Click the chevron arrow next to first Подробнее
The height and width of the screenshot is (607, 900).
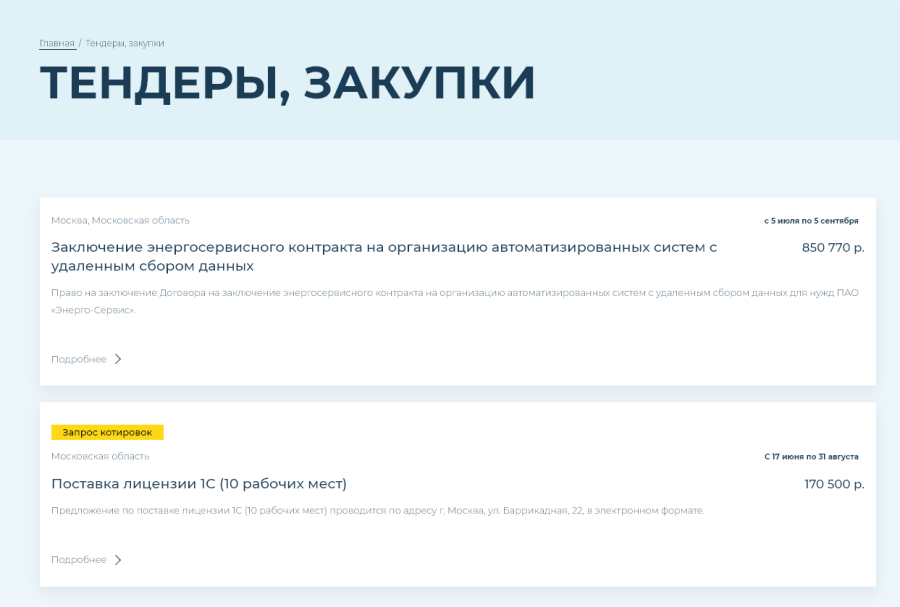coord(119,359)
